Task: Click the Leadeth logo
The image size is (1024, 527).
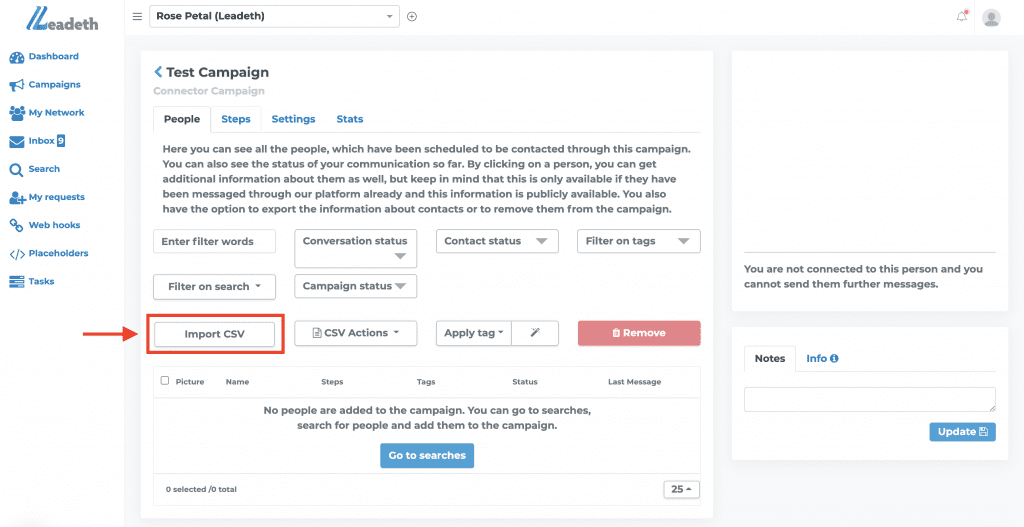Action: [x=63, y=20]
